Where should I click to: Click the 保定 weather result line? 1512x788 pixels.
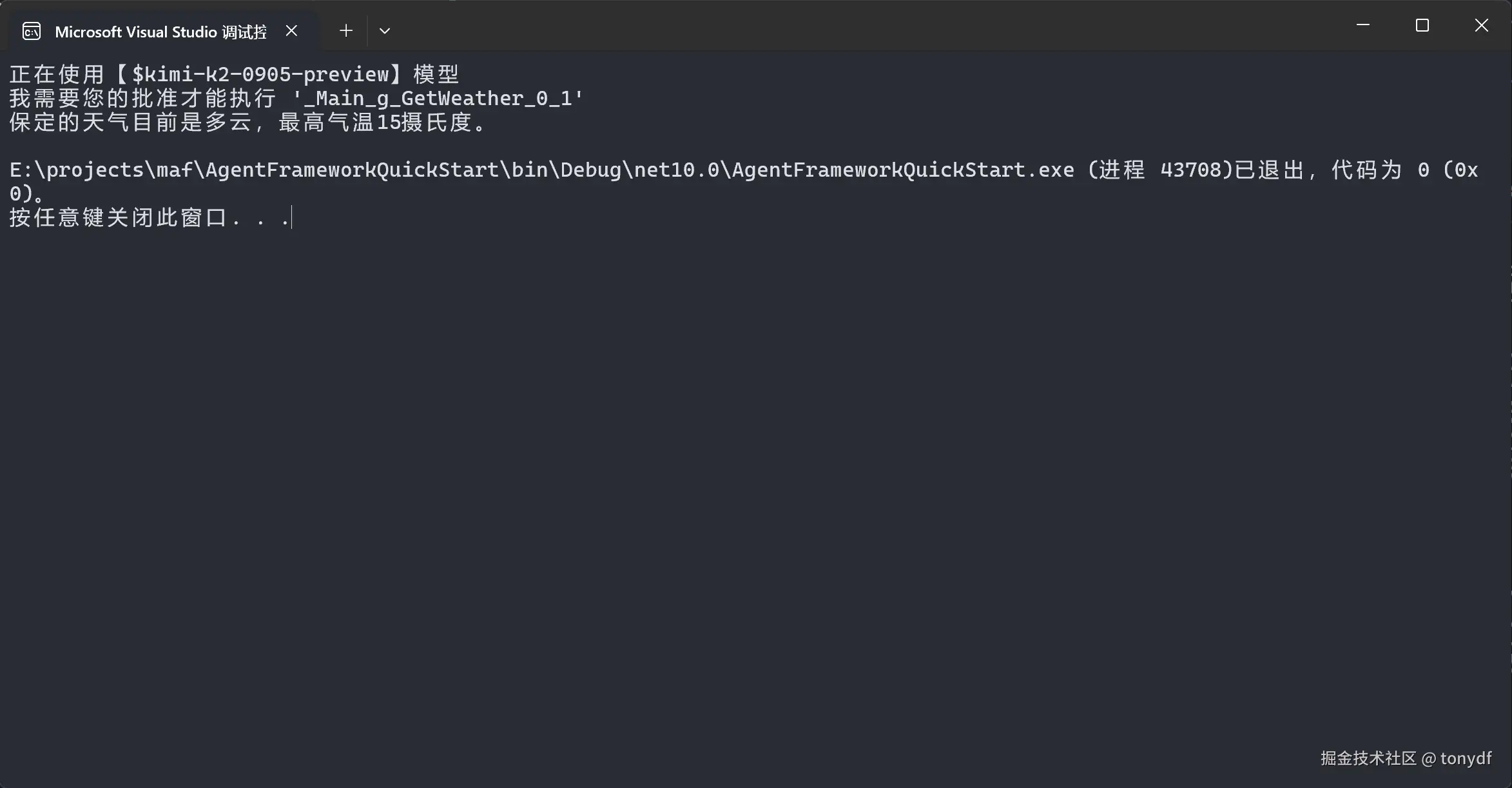(248, 122)
